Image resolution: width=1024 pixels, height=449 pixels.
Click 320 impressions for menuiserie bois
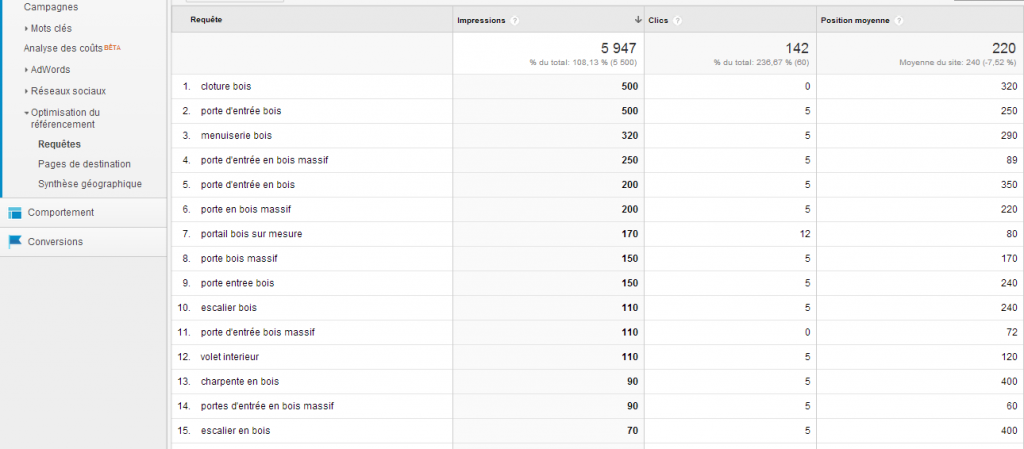click(630, 136)
